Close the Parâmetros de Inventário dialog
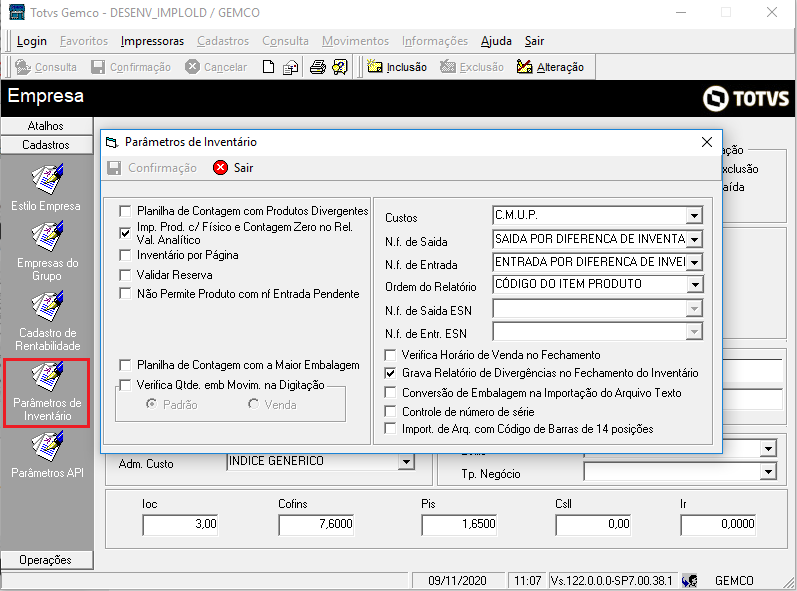Screen dimensions: 797x591 coord(707,142)
